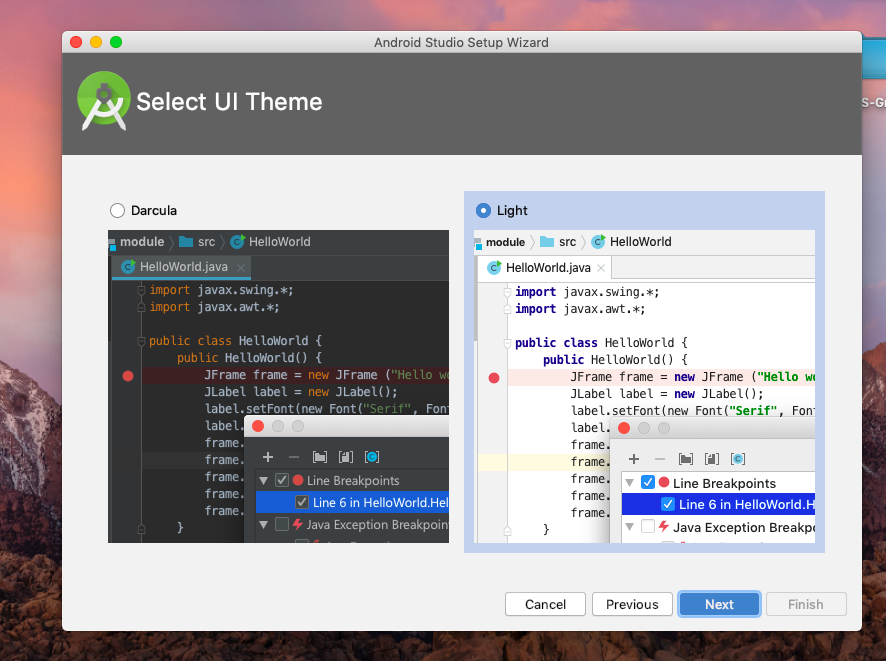This screenshot has height=661, width=886.
Task: Cancel the setup wizard
Action: [x=545, y=604]
